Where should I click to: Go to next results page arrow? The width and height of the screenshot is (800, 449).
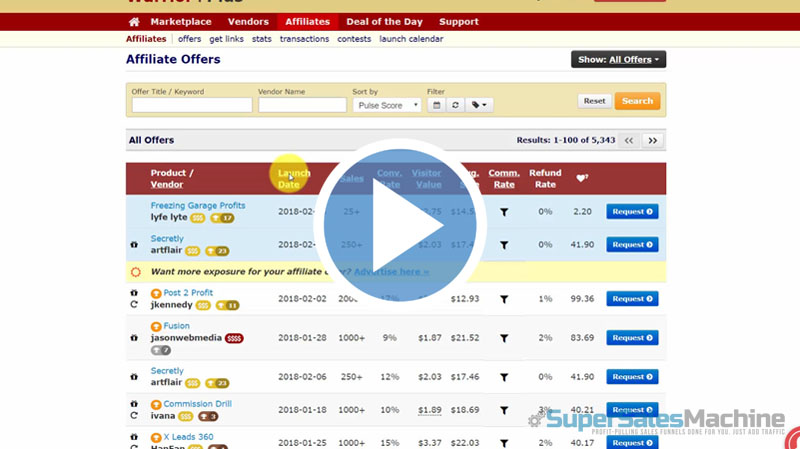[x=653, y=141]
